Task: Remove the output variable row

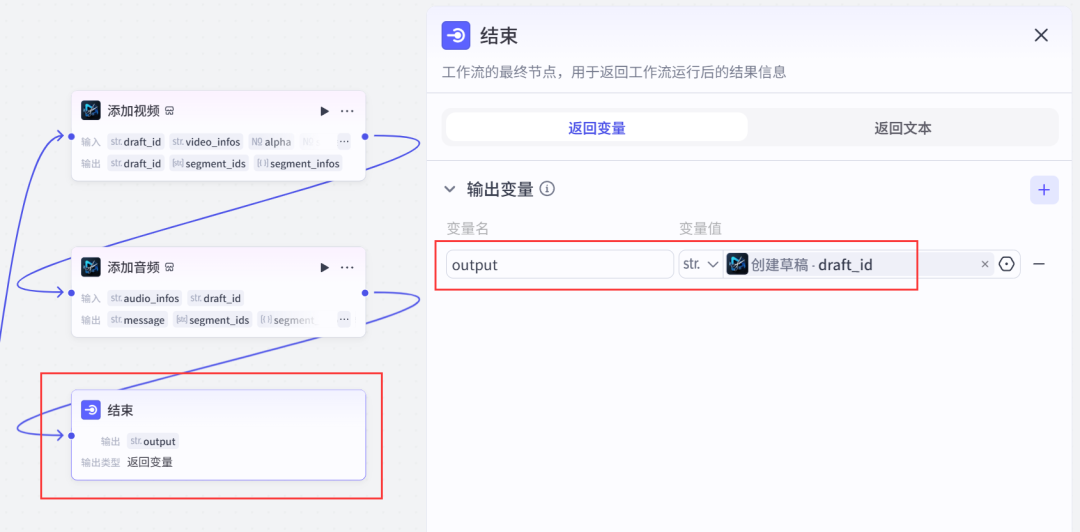Action: coord(1039,264)
